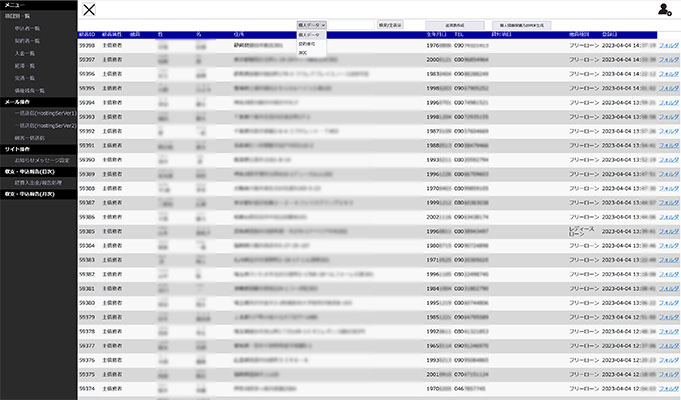Click the search keyword input field
Viewport: 681px width, 400px height.
349,23
